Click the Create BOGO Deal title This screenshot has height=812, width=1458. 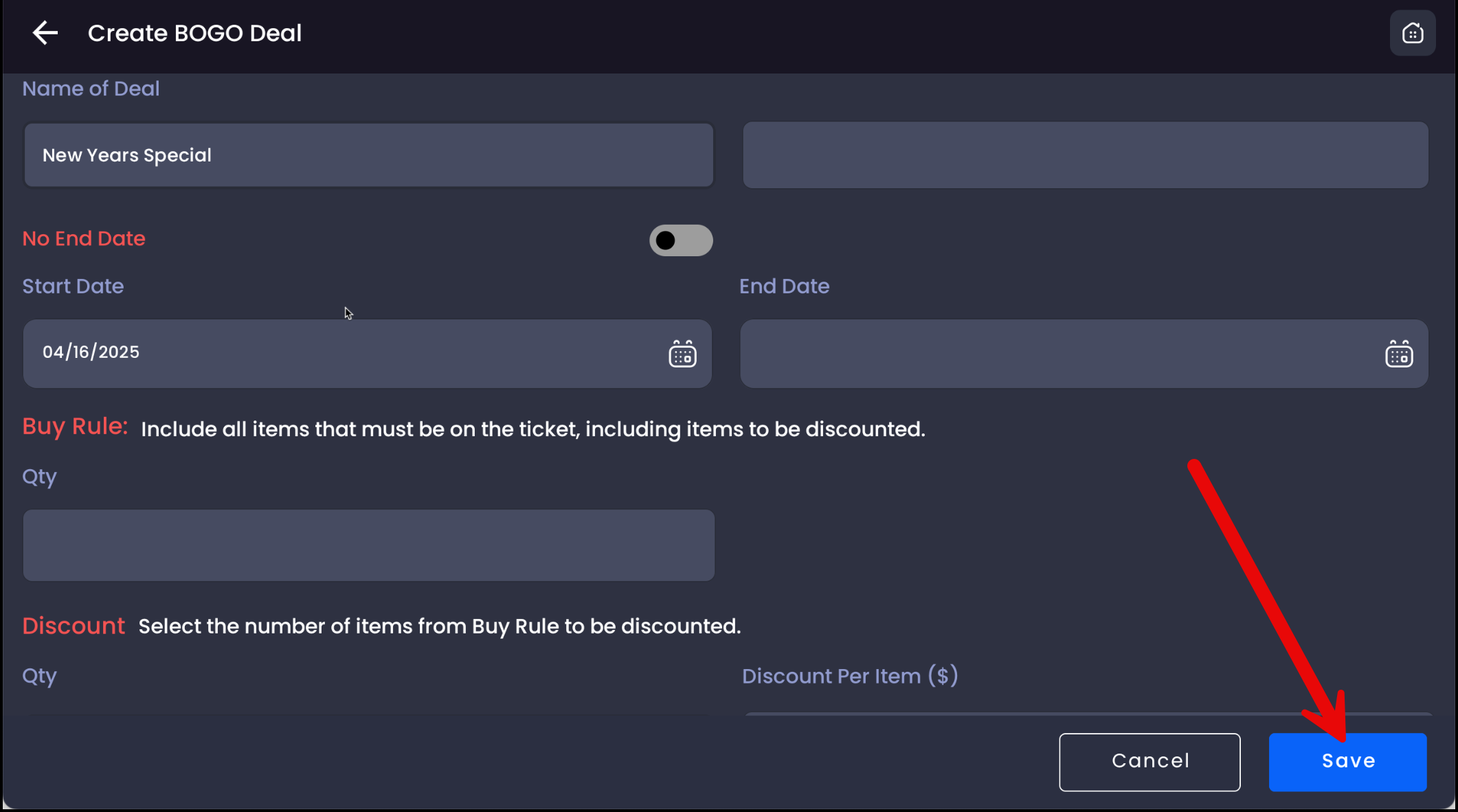coord(194,33)
